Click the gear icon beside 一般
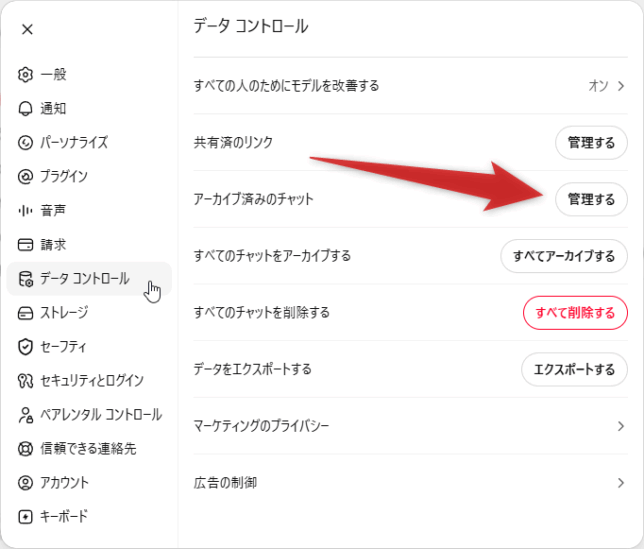 25,75
